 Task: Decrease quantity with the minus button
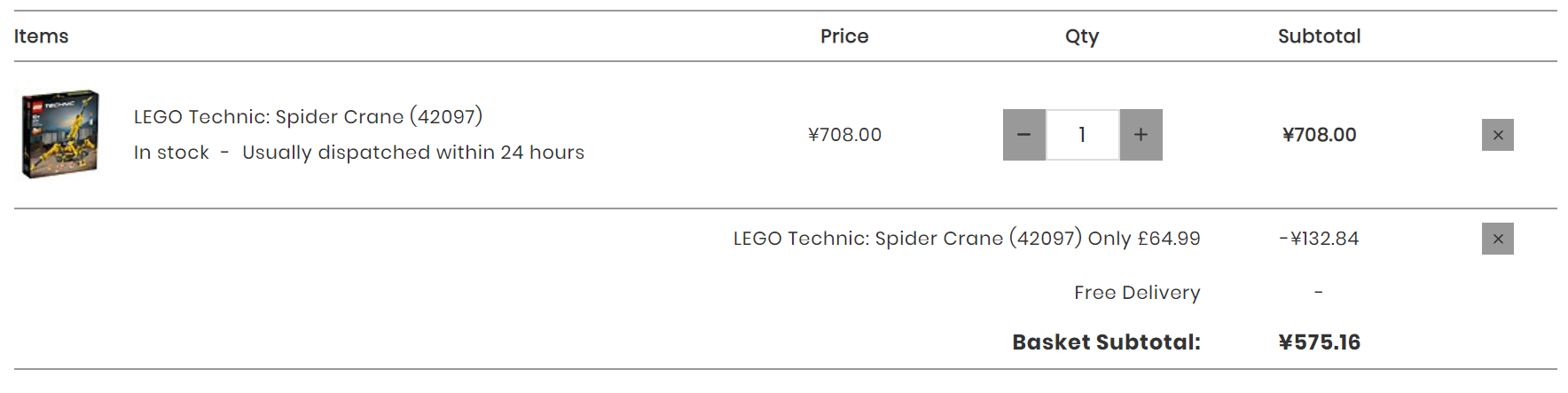pos(1024,135)
